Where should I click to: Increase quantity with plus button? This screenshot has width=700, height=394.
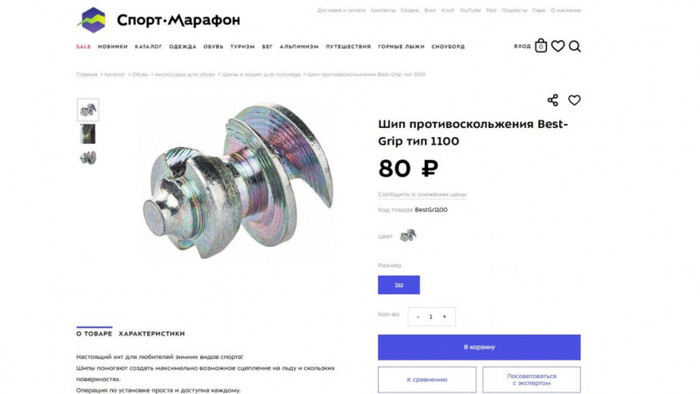tap(444, 316)
